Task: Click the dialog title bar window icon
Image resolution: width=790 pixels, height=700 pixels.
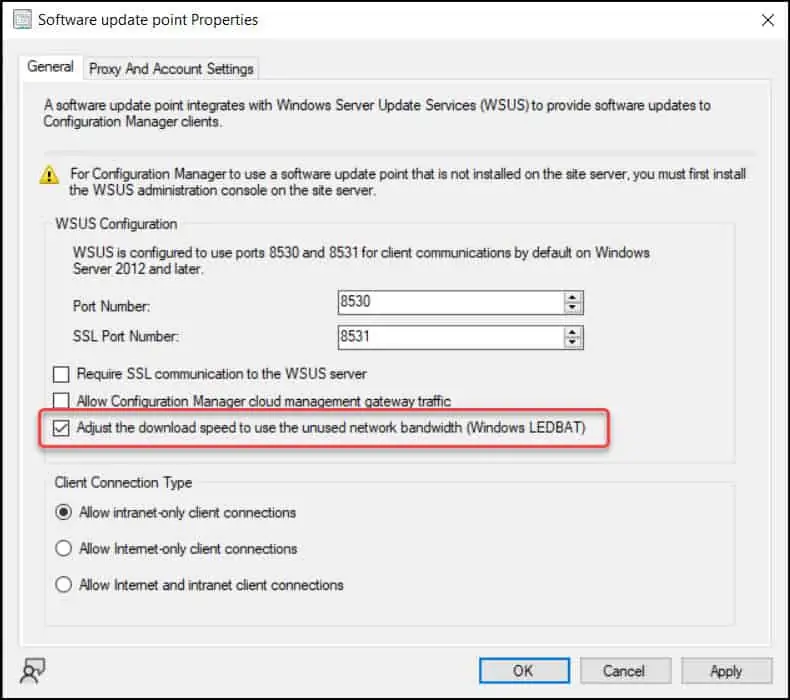Action: [x=22, y=20]
